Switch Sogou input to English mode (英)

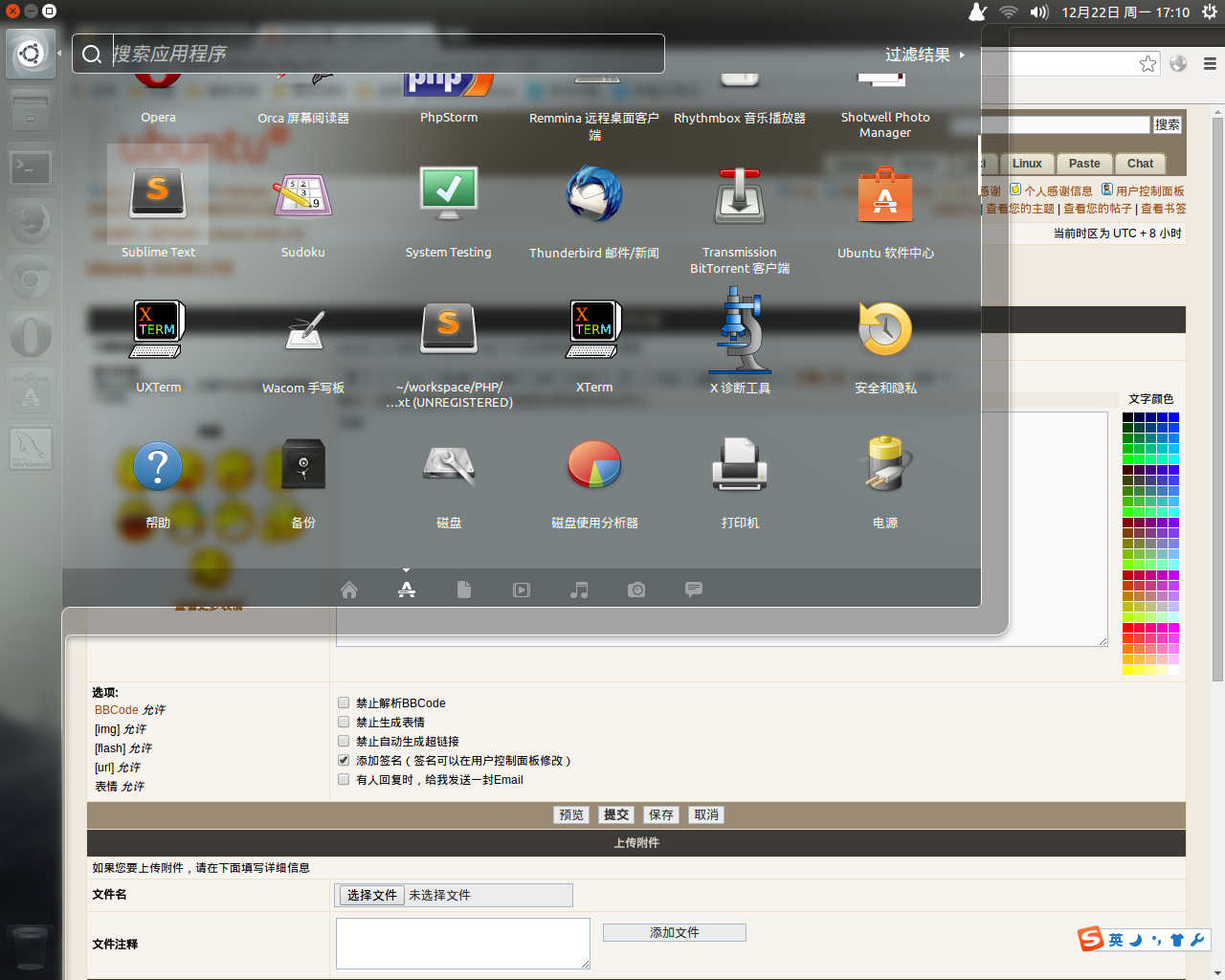1116,940
